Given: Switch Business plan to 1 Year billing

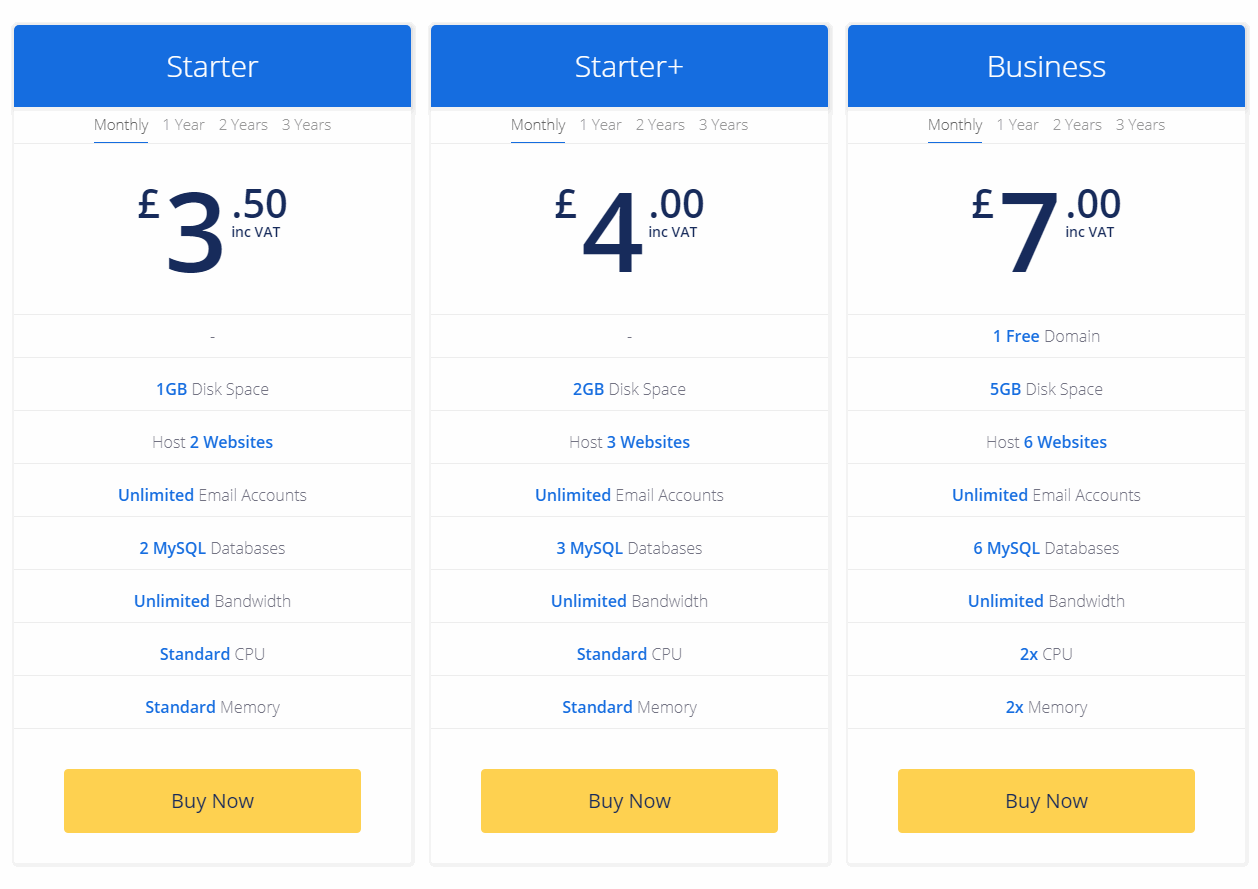Looking at the screenshot, I should pyautogui.click(x=1017, y=124).
